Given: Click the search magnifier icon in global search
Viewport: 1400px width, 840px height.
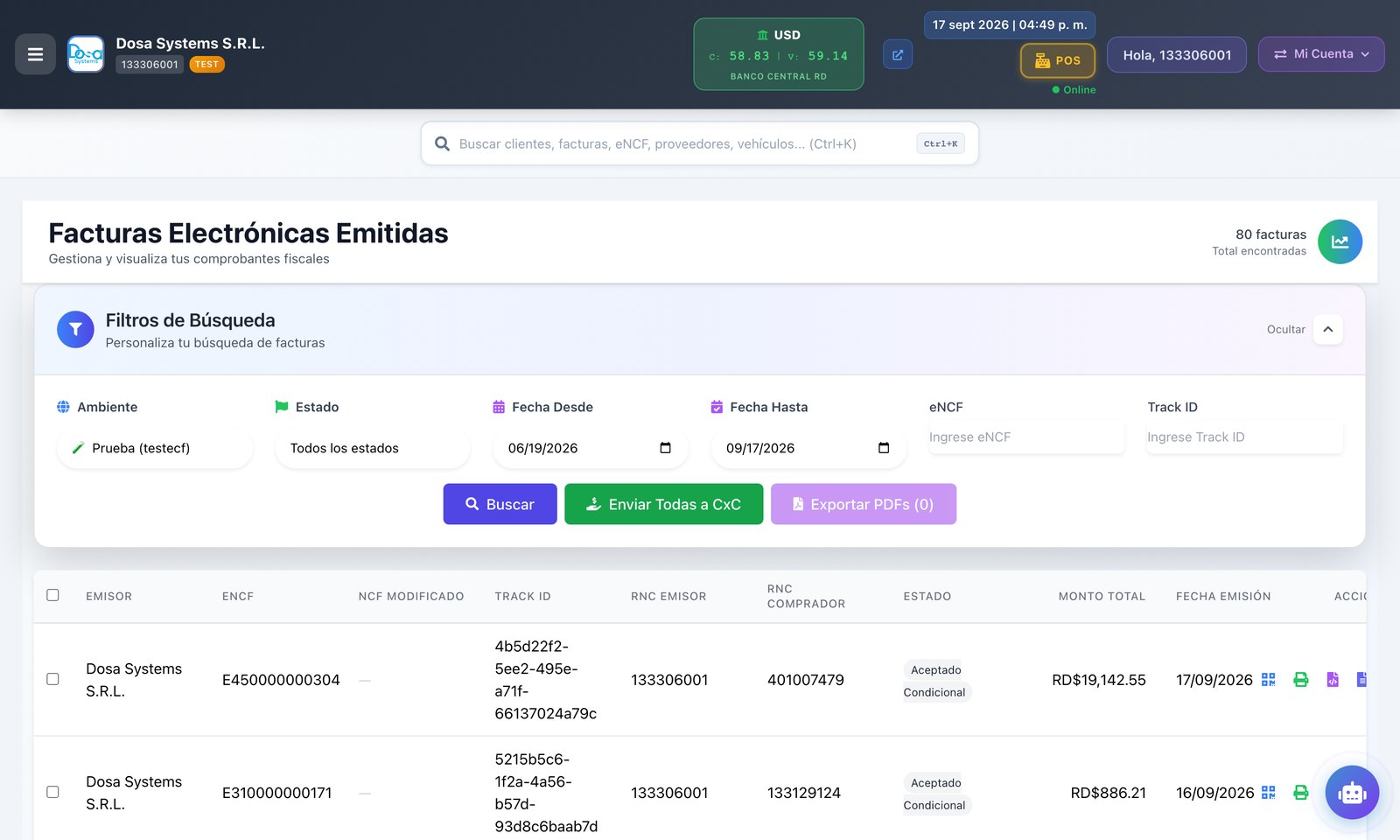Looking at the screenshot, I should click(442, 143).
